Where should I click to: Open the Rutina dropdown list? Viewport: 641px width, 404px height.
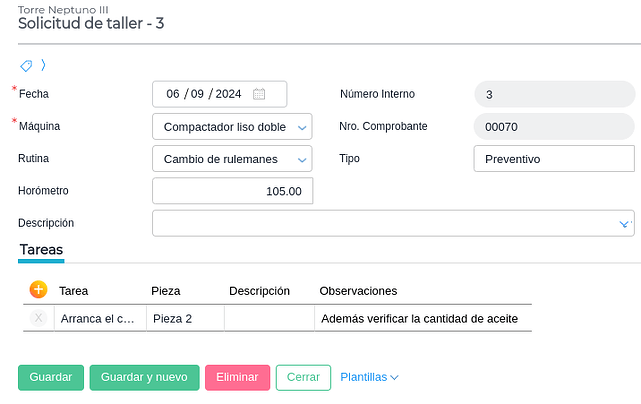click(303, 159)
